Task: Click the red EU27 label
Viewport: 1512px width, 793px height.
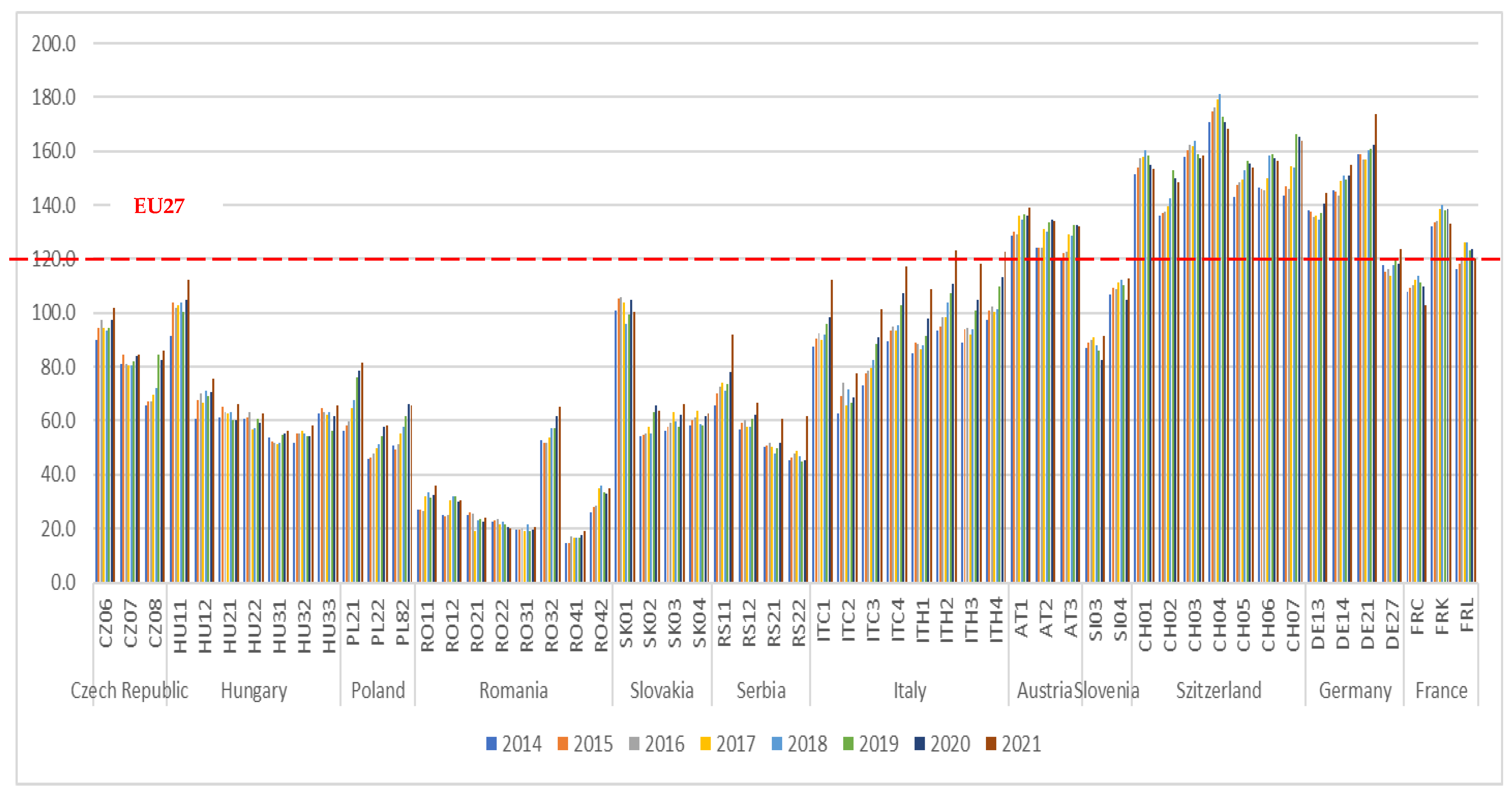Action: point(159,206)
